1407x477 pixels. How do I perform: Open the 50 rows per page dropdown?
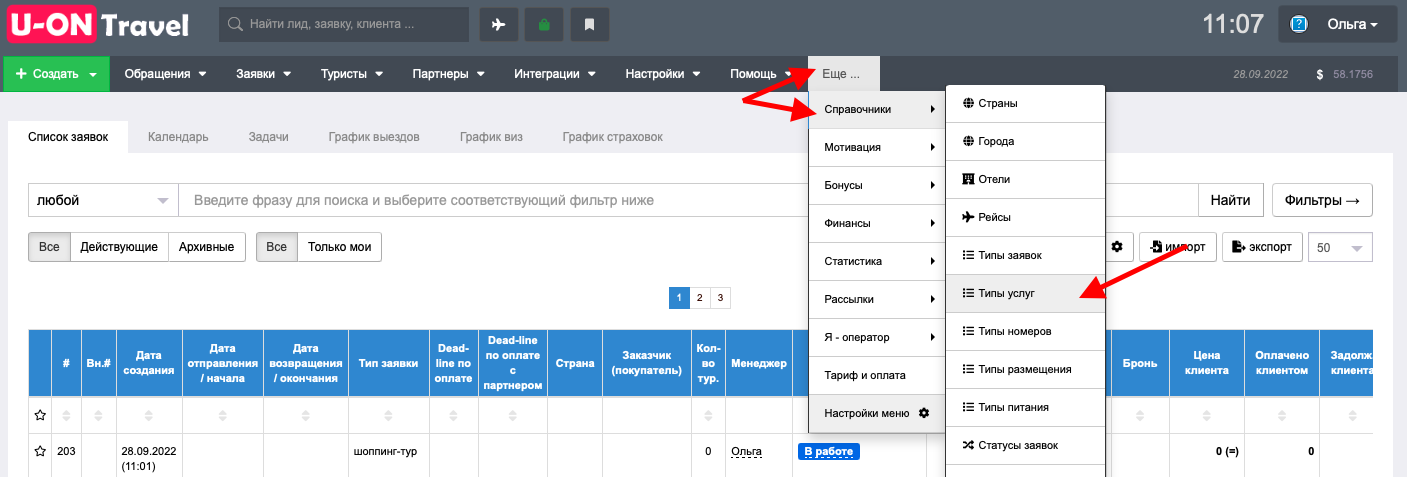(x=1340, y=247)
